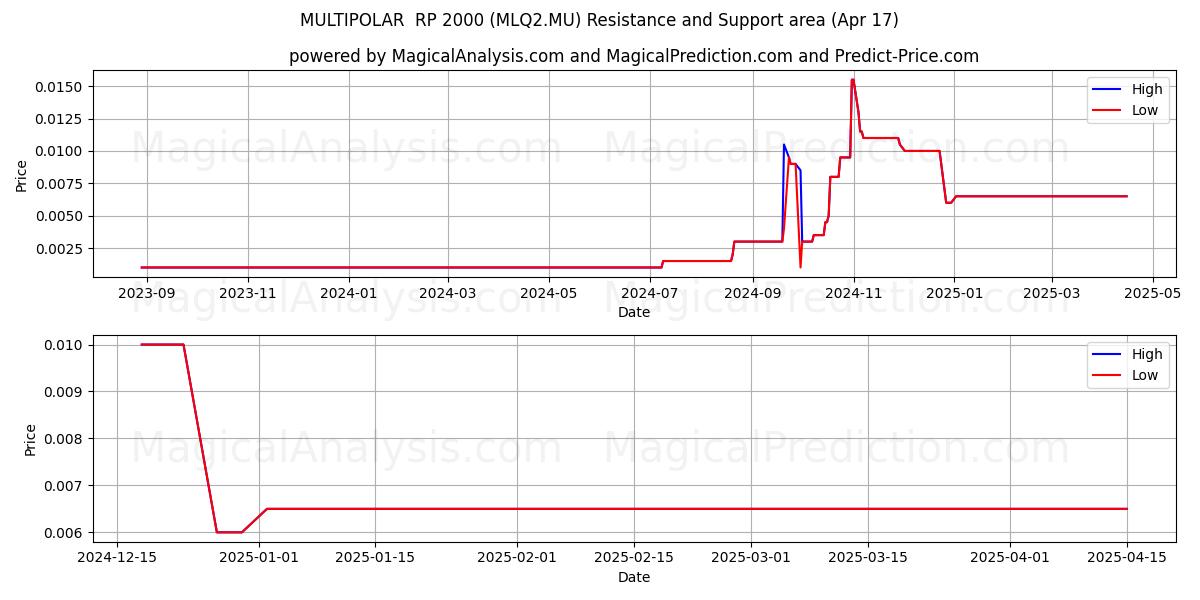Click the 2025-03-01 date tick label

click(x=750, y=558)
